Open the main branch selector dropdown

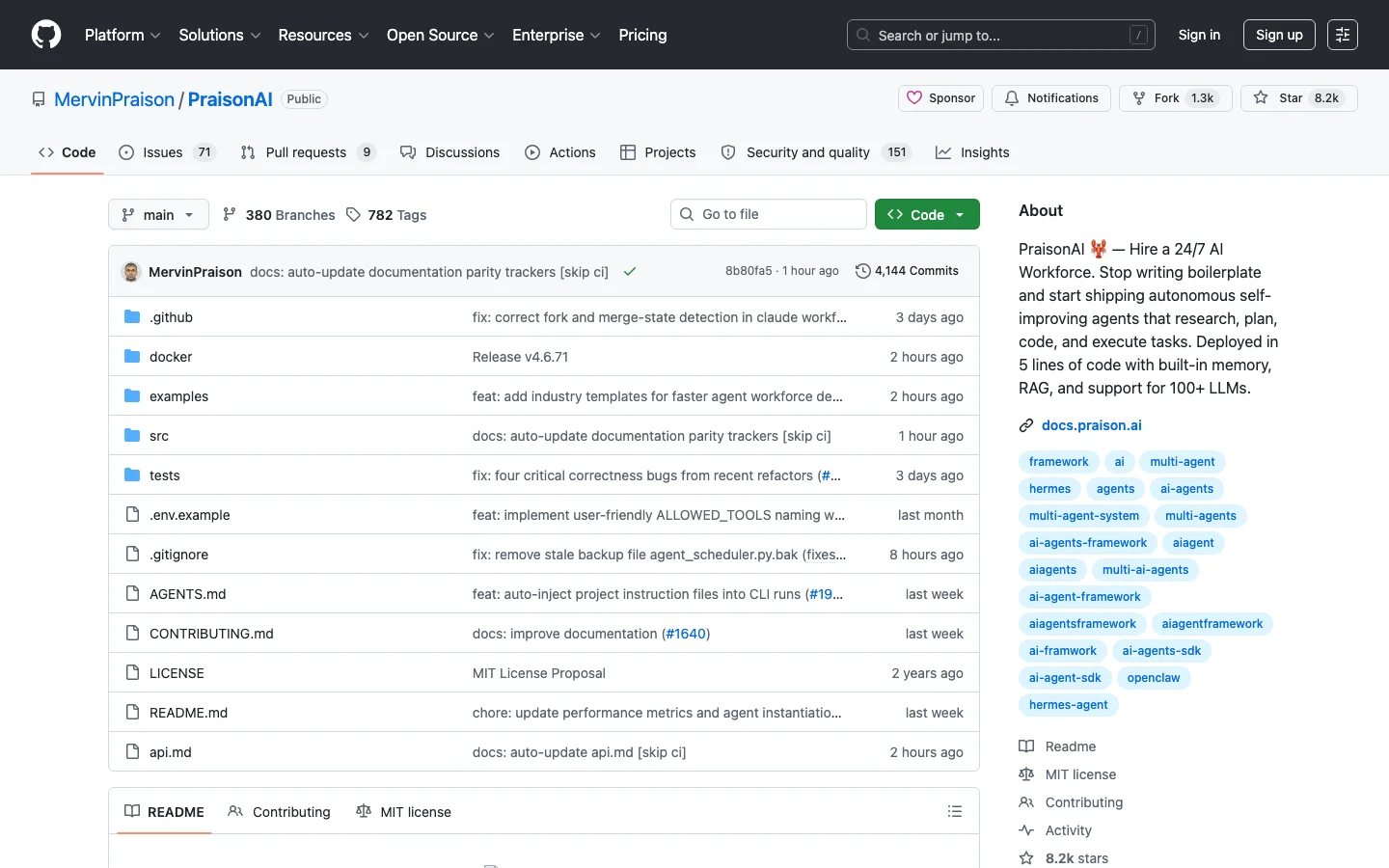[x=158, y=214]
